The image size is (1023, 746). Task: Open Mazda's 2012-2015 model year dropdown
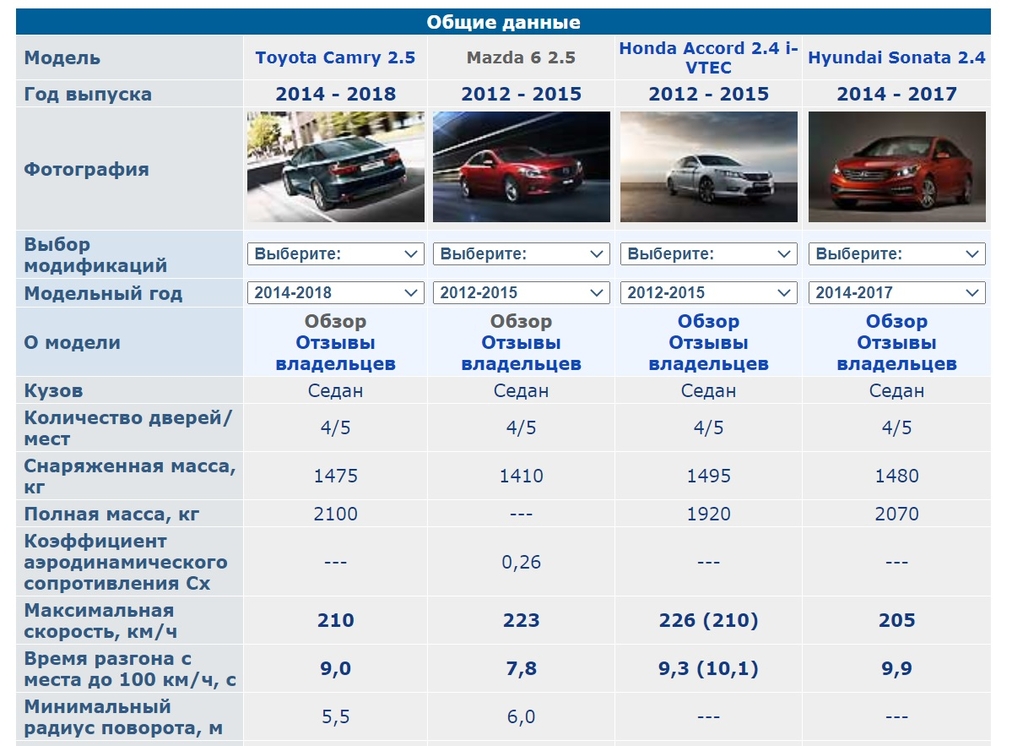click(x=521, y=293)
